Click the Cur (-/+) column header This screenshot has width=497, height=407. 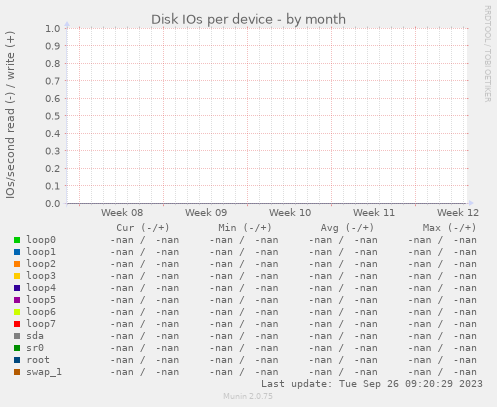coord(143,228)
